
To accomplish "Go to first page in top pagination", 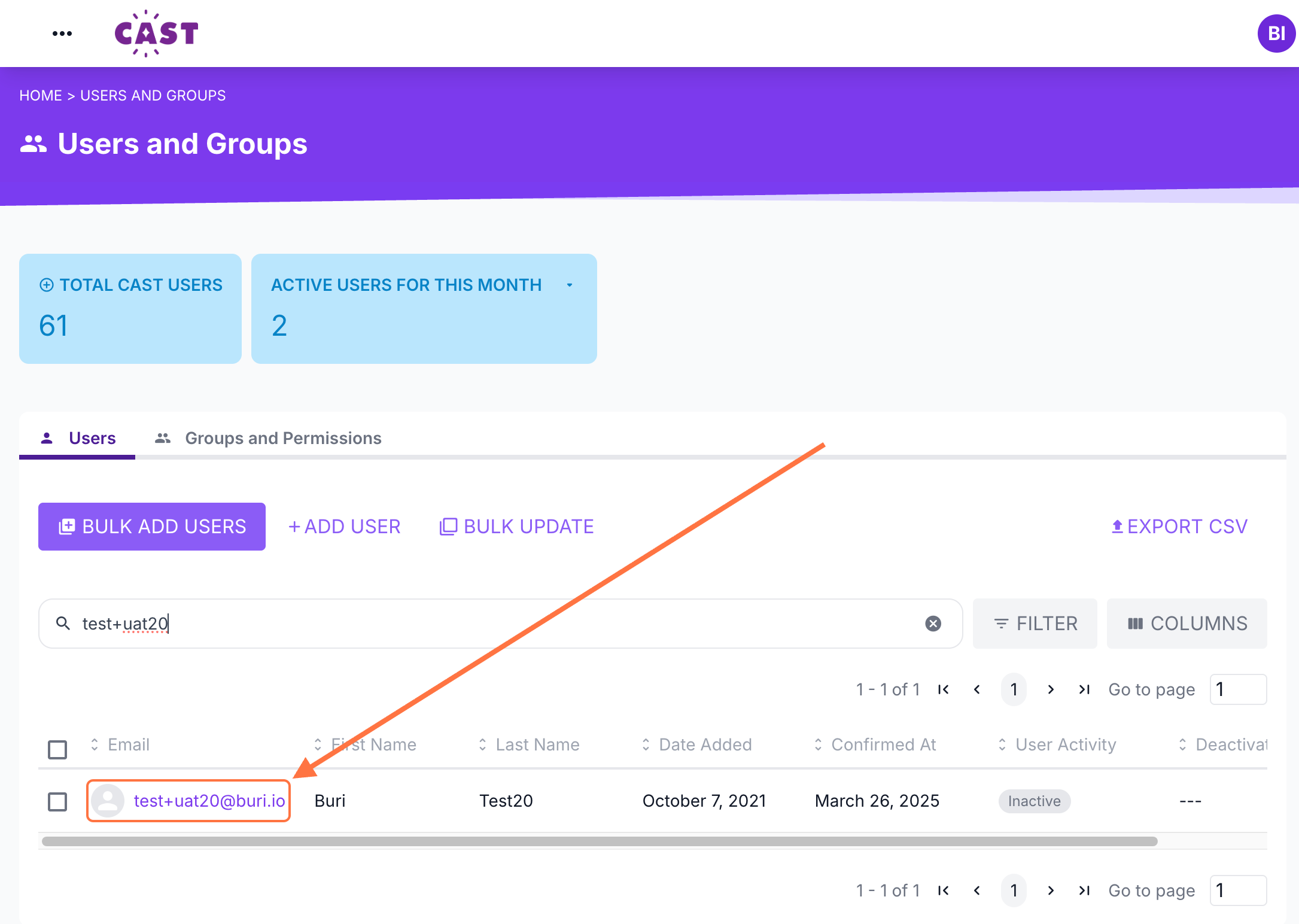I will tap(944, 689).
